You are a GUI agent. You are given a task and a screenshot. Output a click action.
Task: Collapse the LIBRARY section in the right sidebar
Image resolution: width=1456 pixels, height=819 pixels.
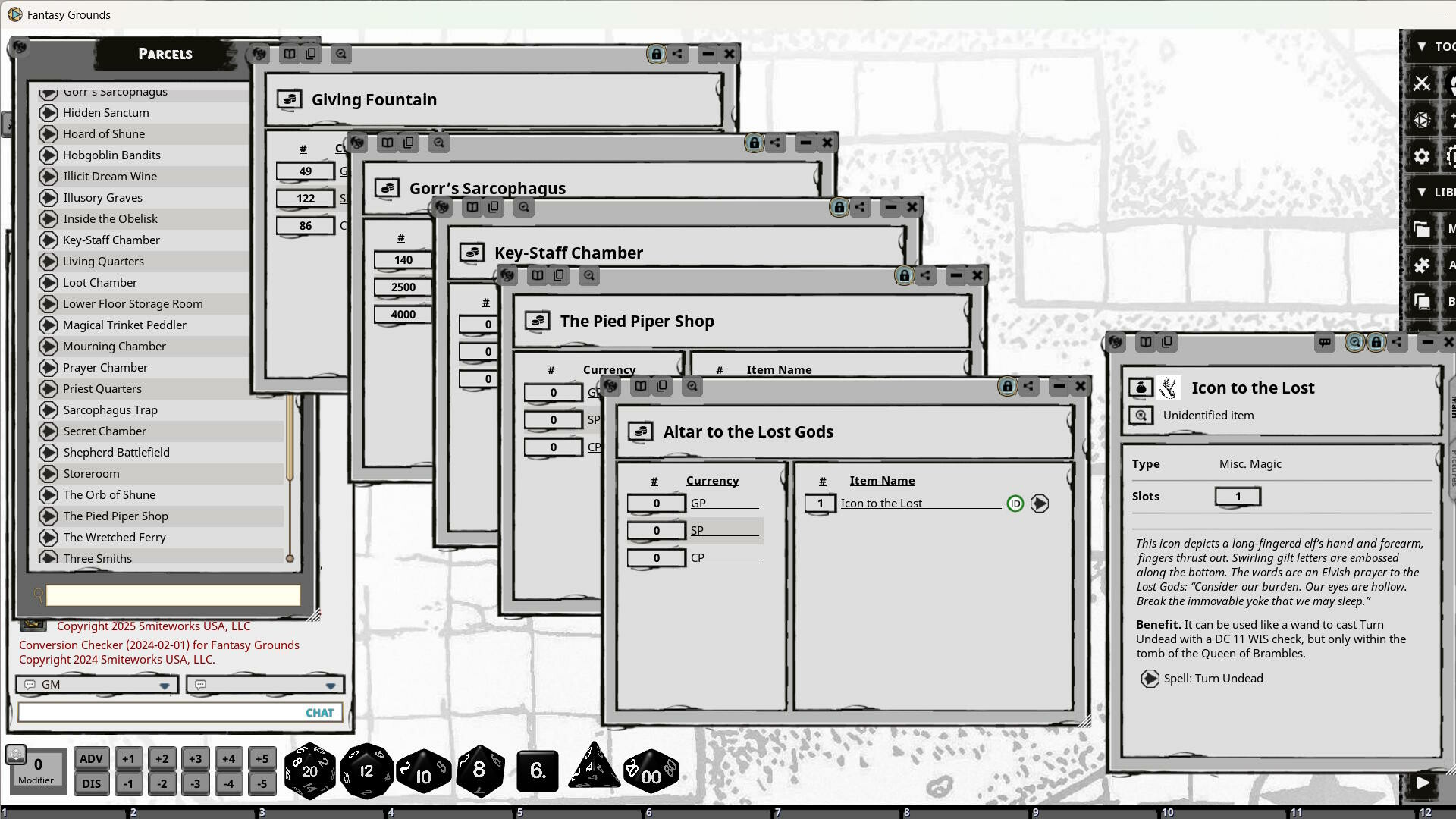click(x=1421, y=192)
